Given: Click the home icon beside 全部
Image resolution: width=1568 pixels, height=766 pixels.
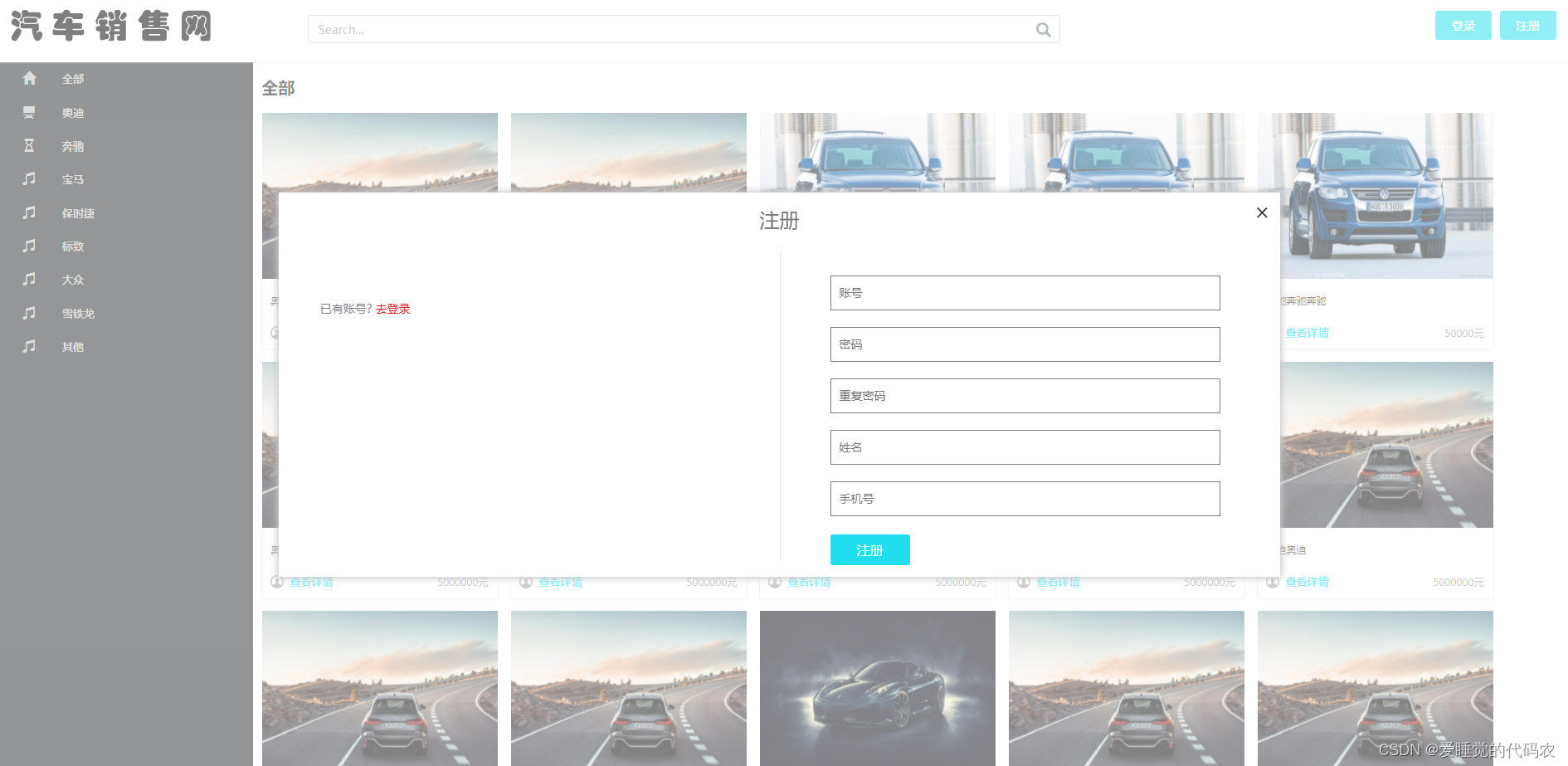Looking at the screenshot, I should 29,78.
